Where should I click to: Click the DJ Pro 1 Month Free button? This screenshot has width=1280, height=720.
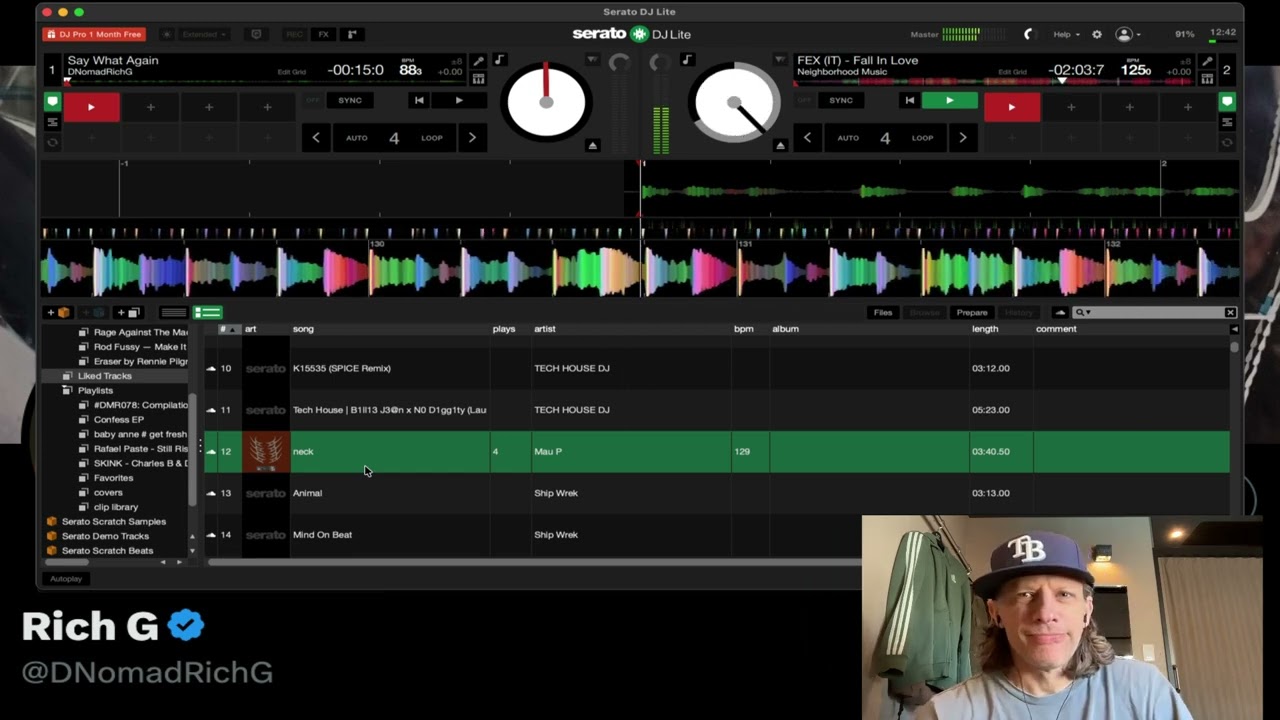95,34
